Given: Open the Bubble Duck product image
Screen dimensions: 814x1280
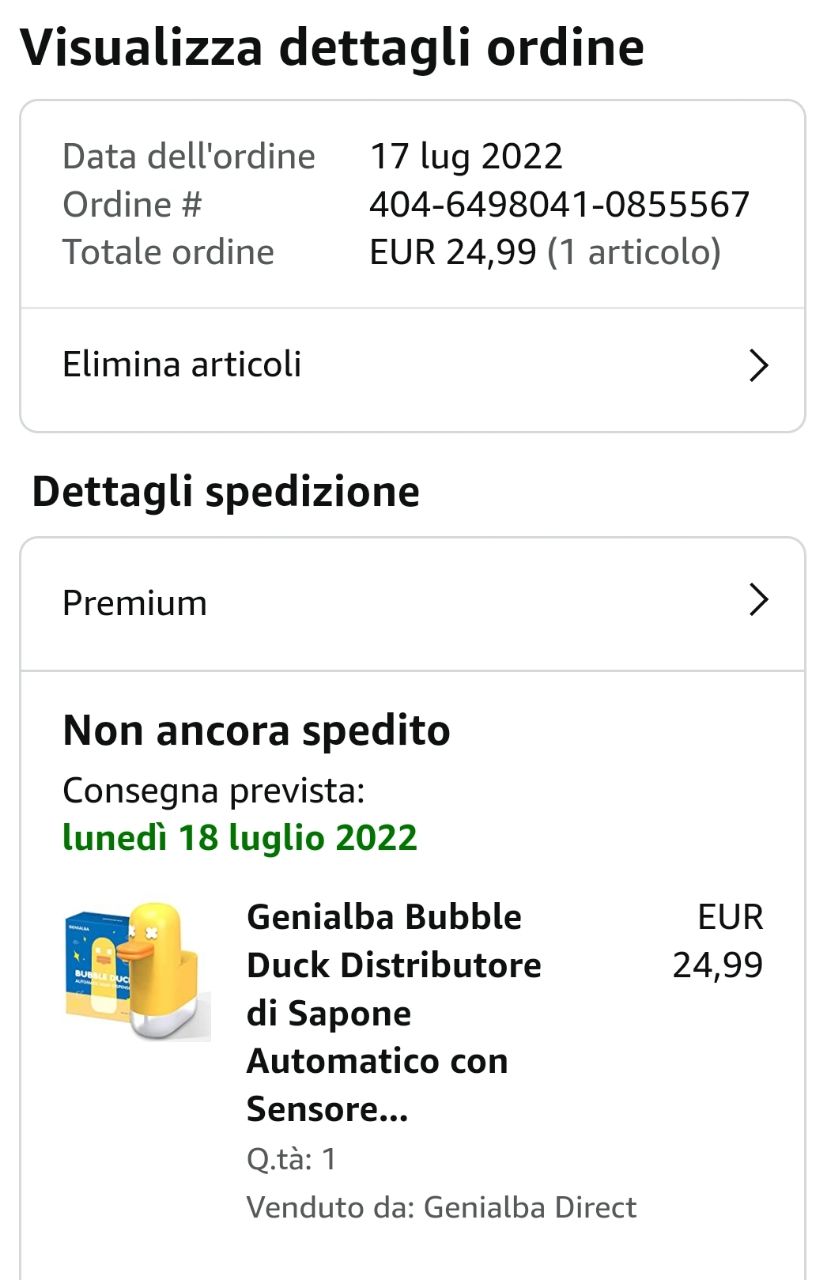Looking at the screenshot, I should [137, 970].
